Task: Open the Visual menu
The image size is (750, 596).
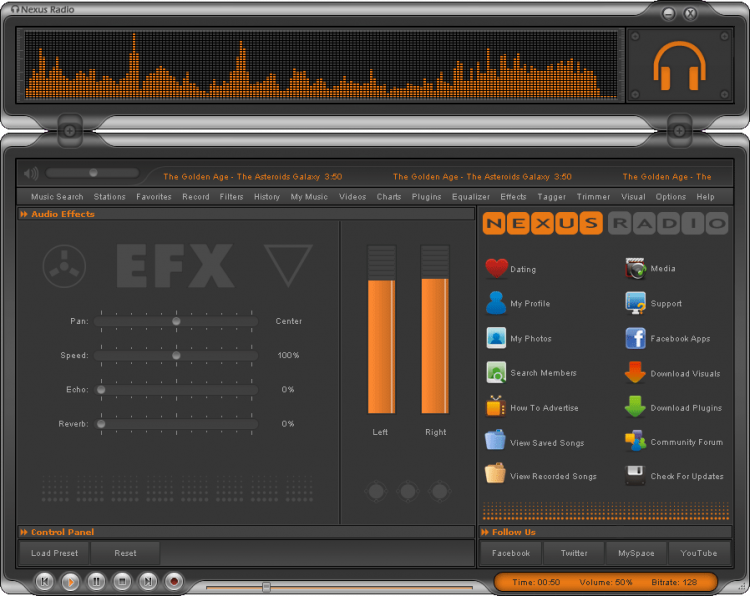Action: pos(633,197)
